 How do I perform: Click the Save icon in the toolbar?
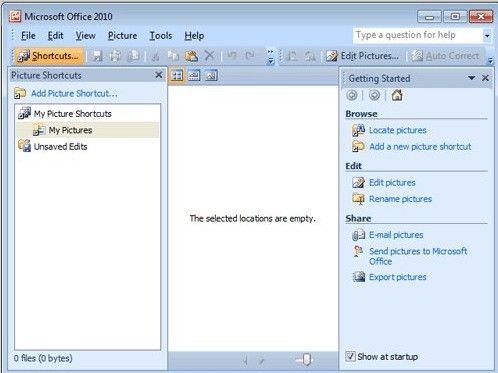(97, 56)
